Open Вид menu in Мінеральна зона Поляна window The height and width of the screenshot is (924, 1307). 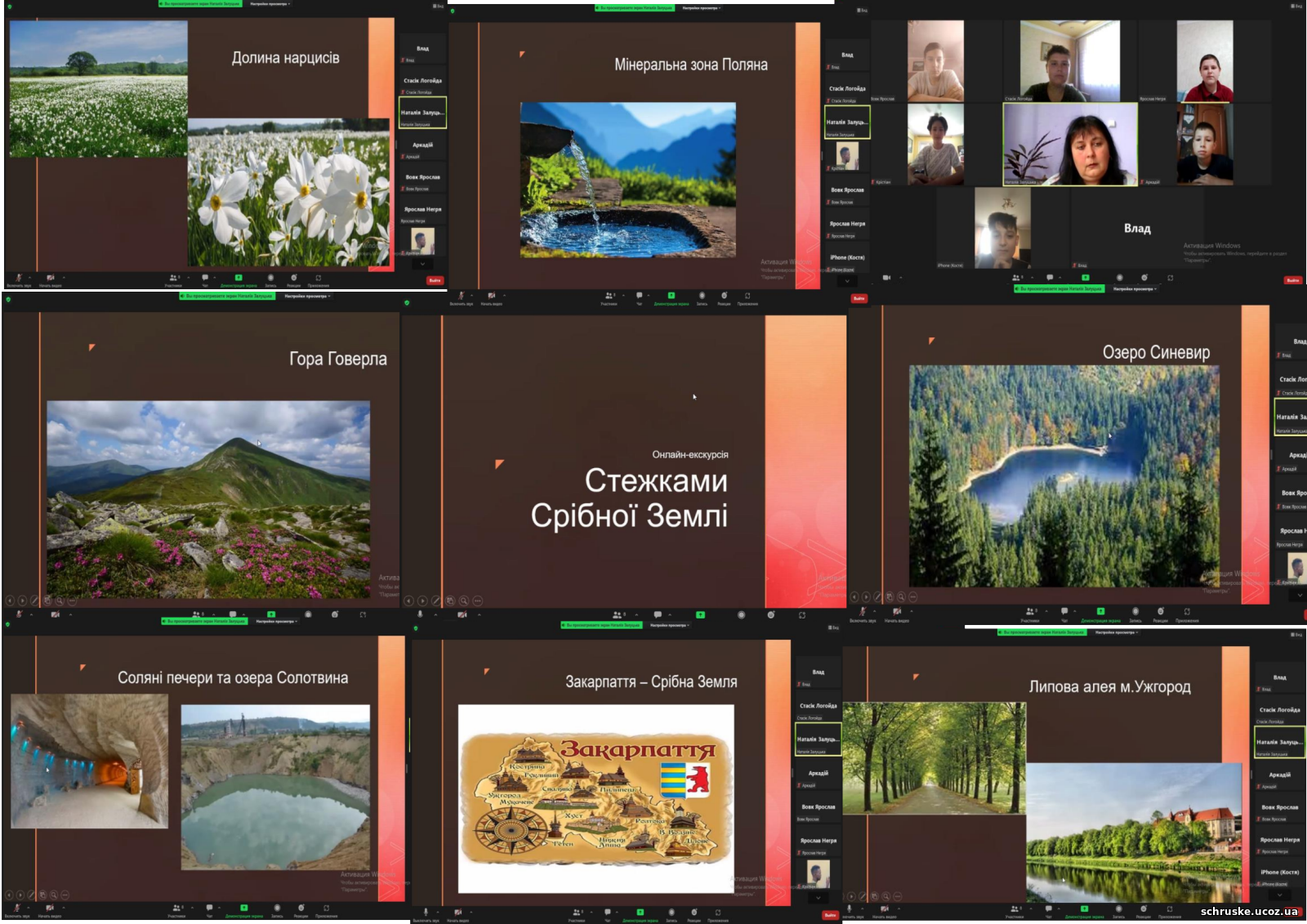point(863,10)
